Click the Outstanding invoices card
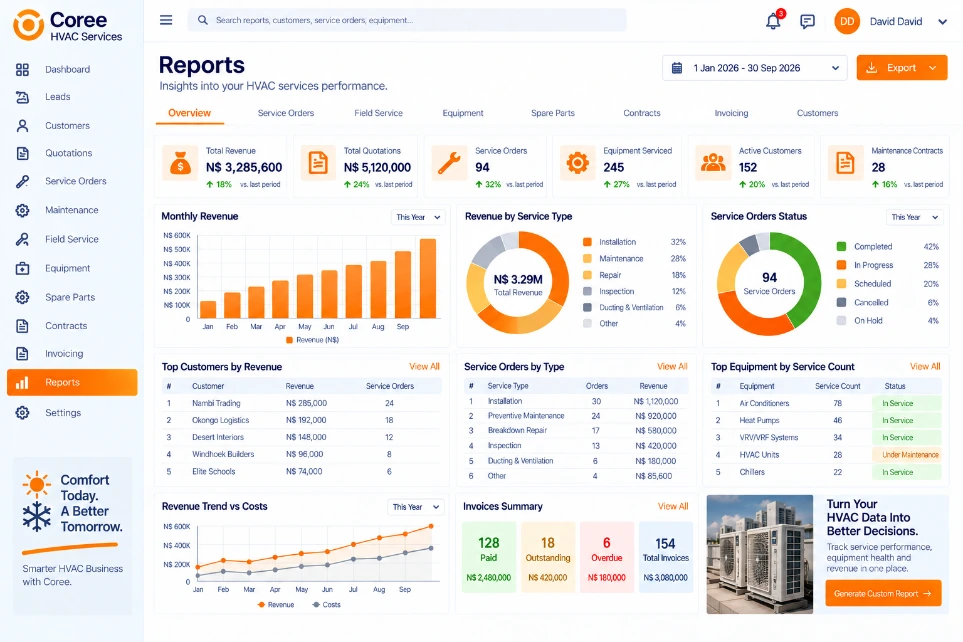Screen dimensions: 963x642 548,557
